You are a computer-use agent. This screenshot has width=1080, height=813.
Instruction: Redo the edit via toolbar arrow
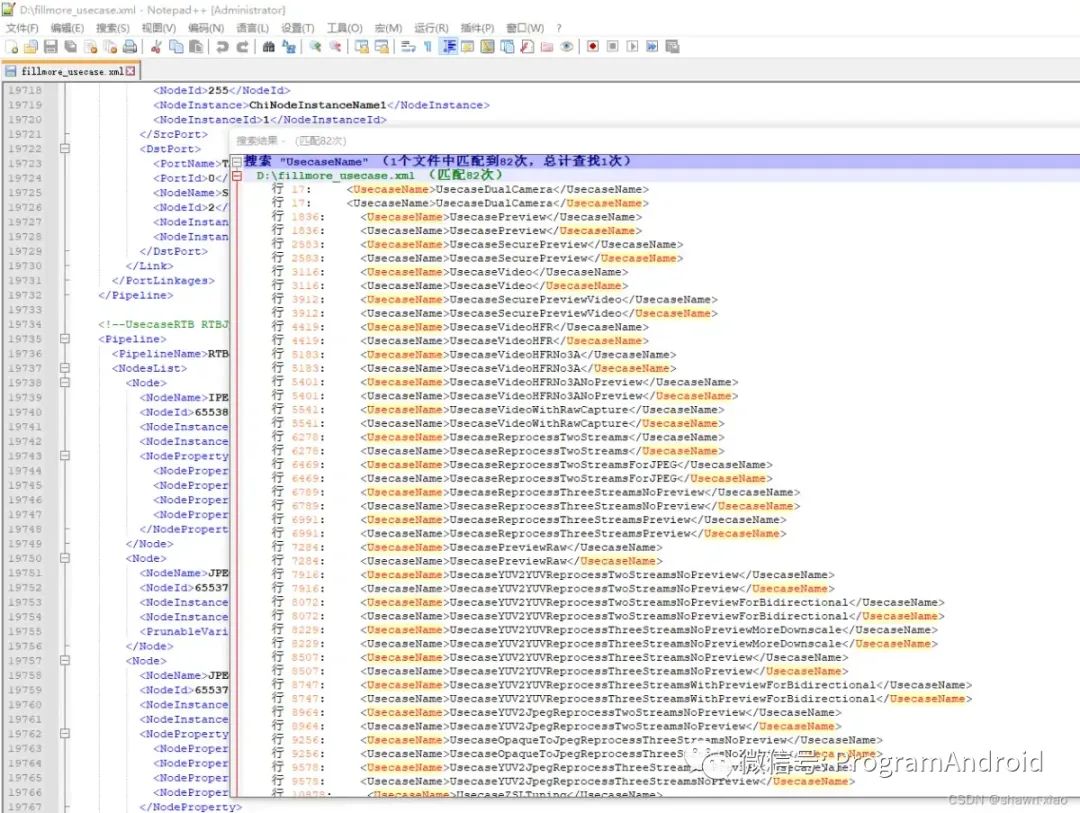242,47
